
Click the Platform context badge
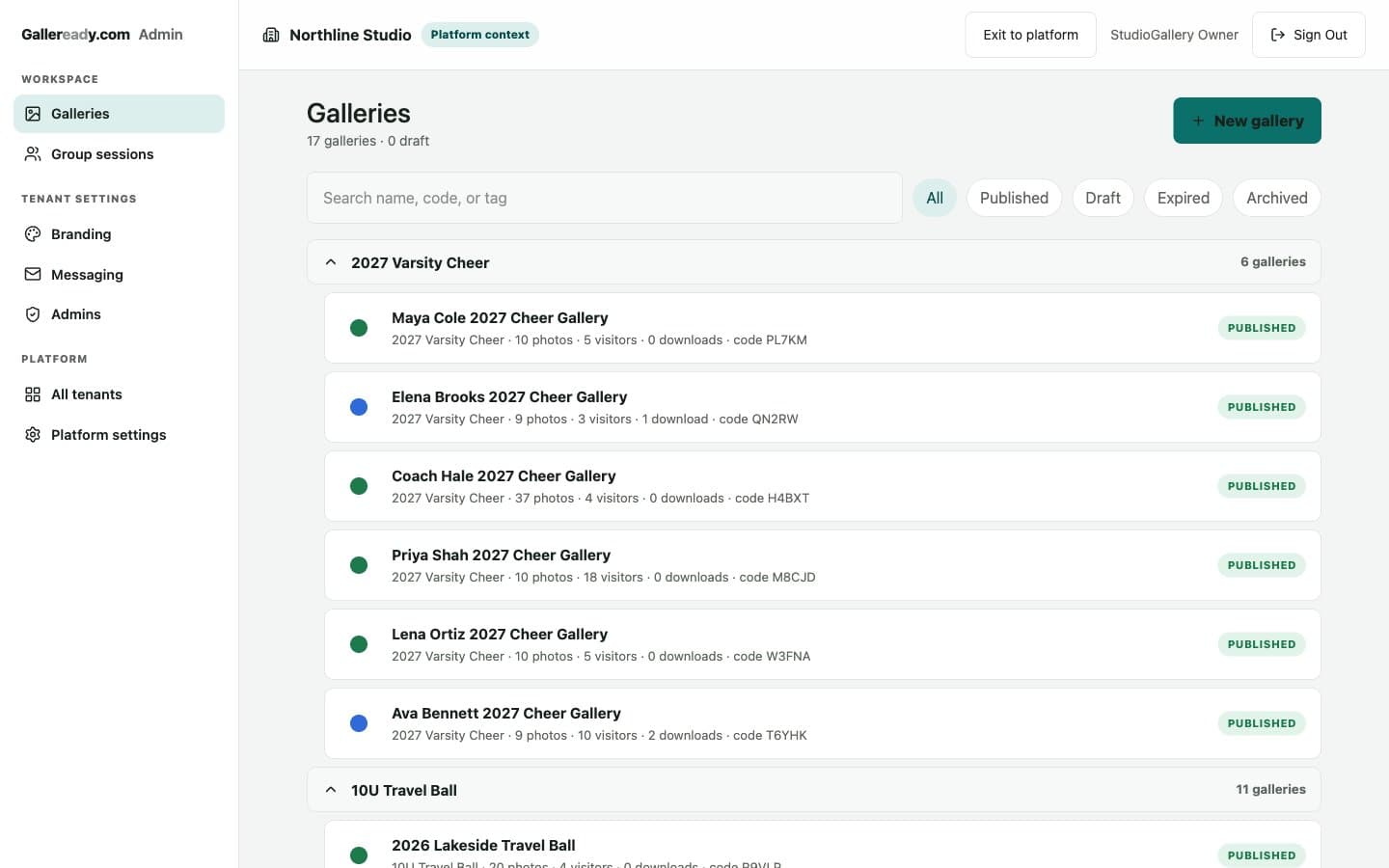(x=480, y=35)
